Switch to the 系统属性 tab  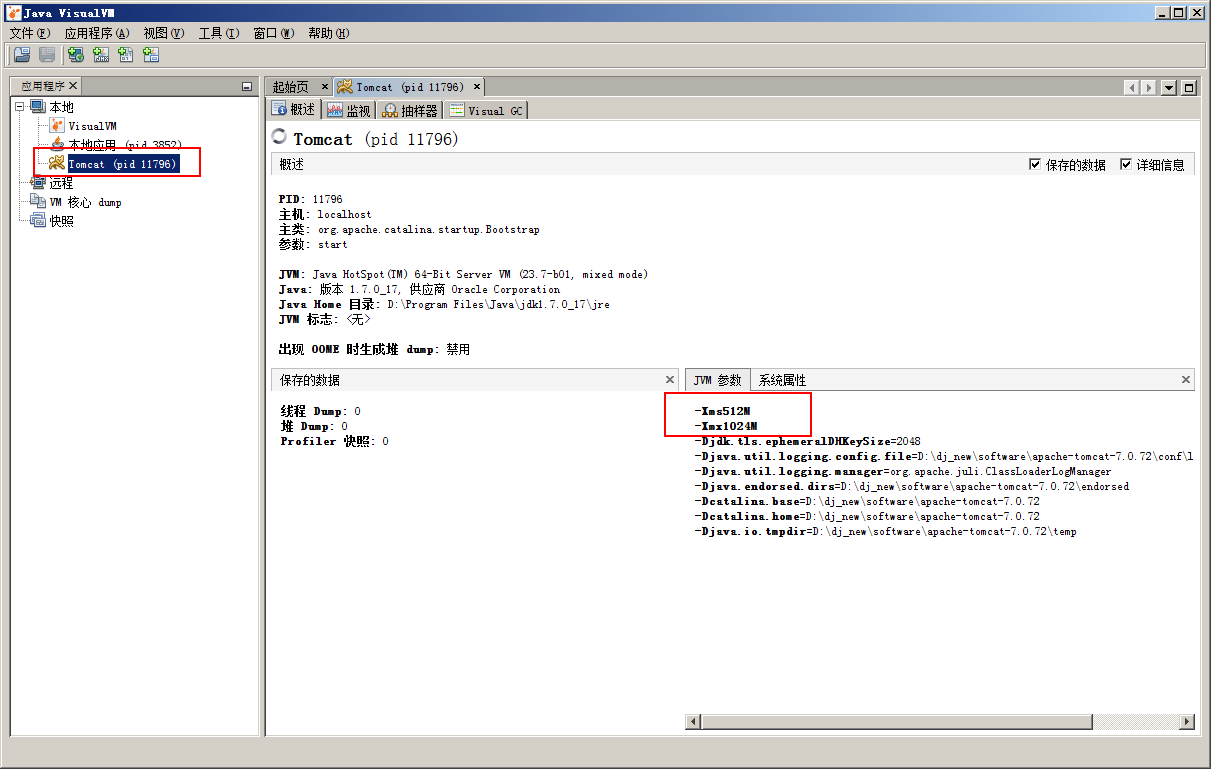[782, 379]
